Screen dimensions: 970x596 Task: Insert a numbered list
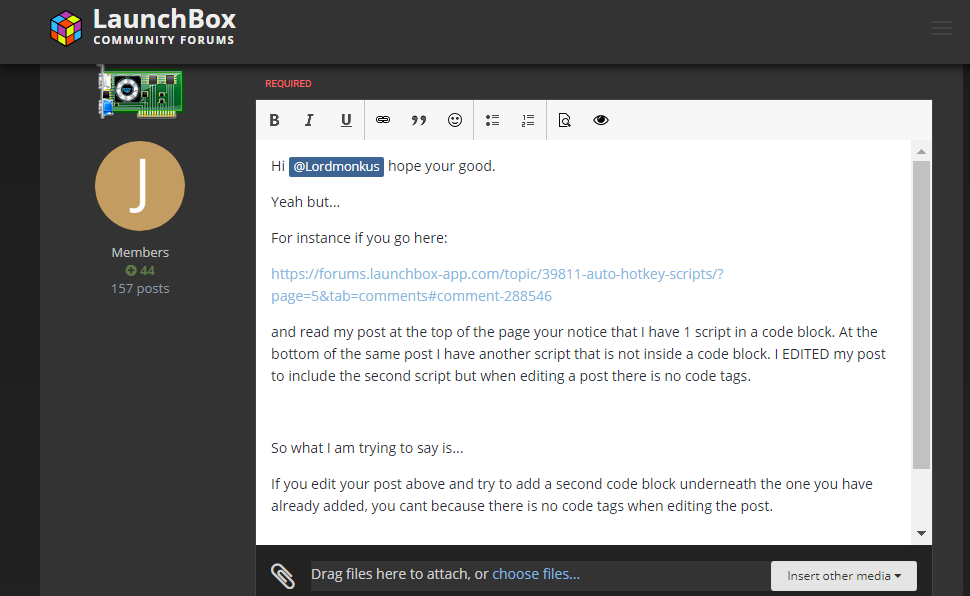point(528,120)
